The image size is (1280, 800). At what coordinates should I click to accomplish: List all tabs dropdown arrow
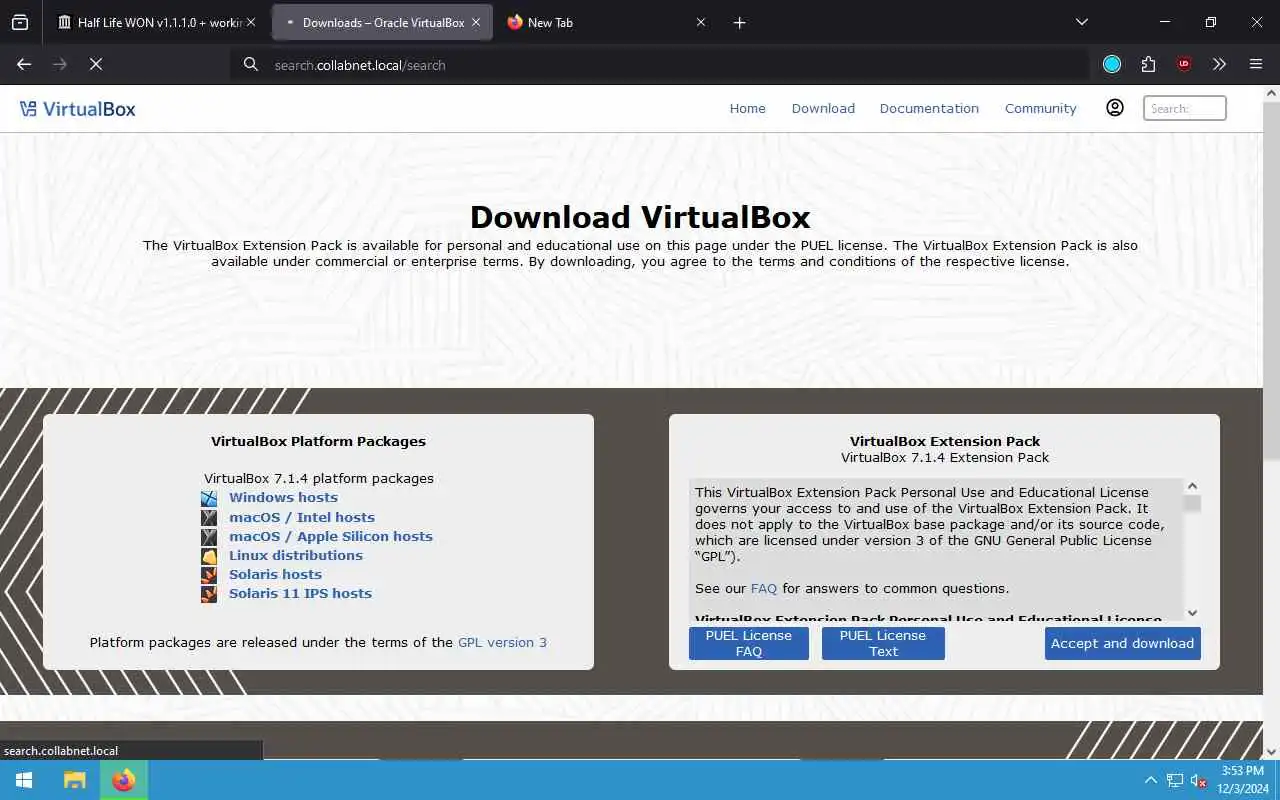point(1081,22)
